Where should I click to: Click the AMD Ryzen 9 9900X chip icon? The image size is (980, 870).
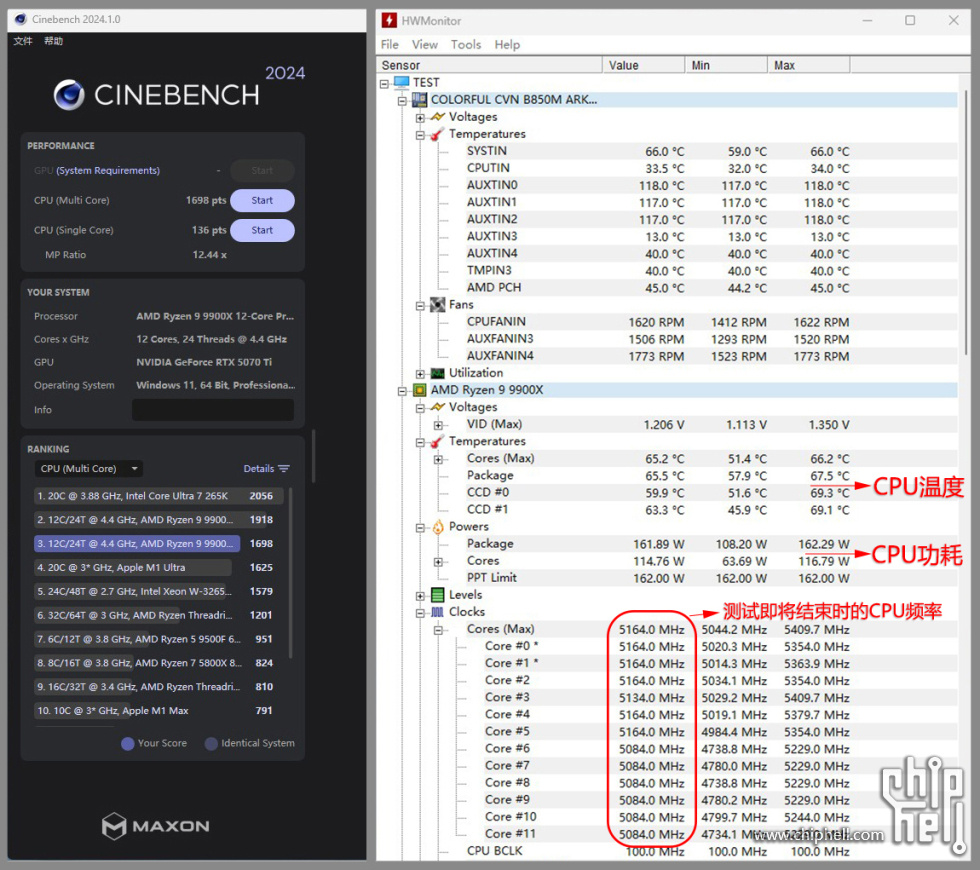(x=420, y=390)
